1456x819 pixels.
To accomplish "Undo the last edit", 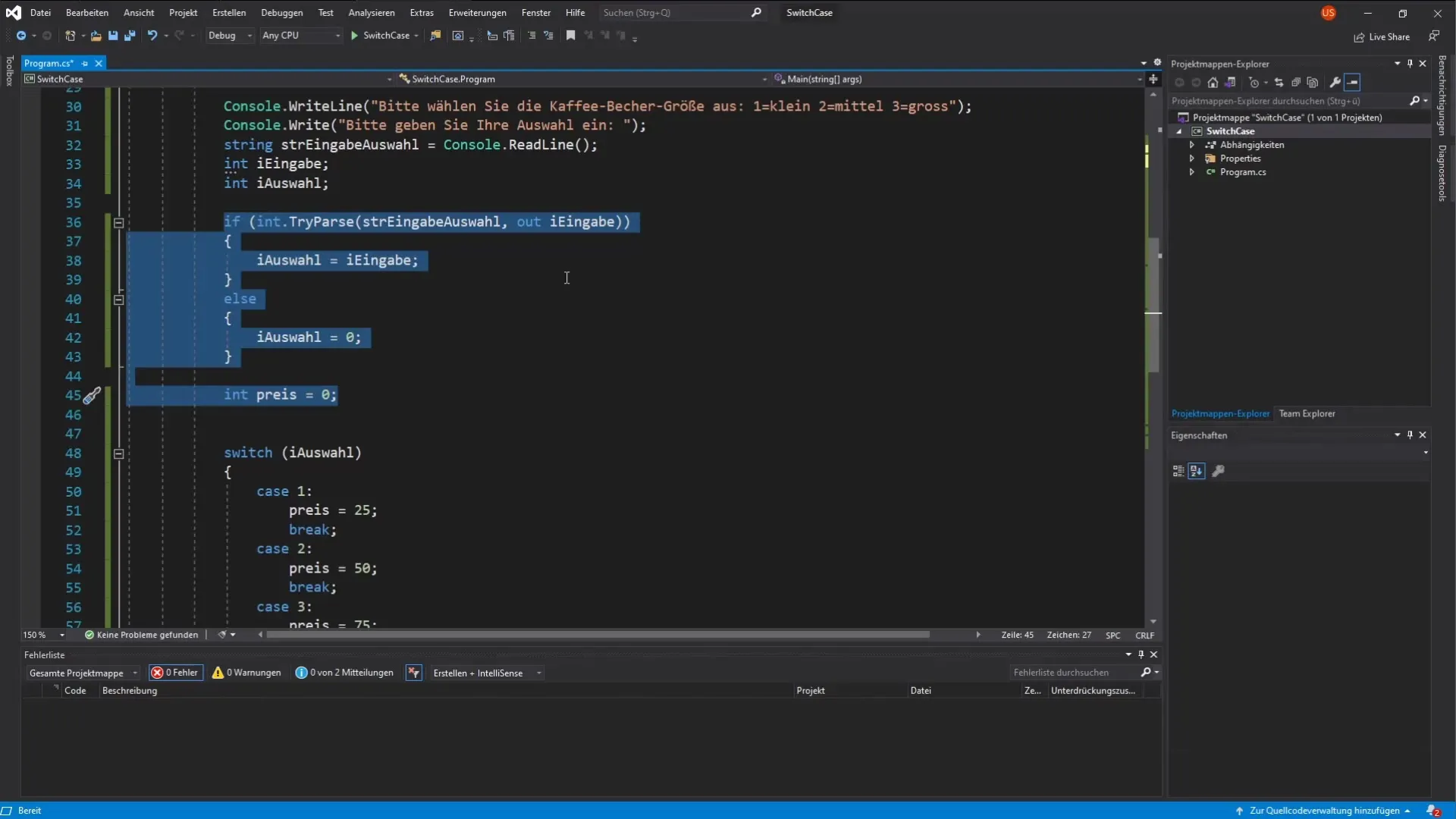I will 152,36.
